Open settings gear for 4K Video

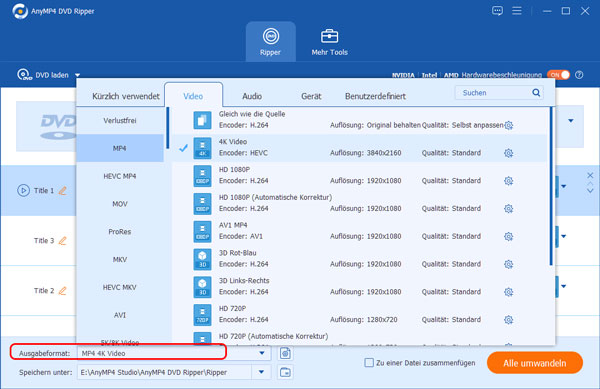tap(509, 153)
